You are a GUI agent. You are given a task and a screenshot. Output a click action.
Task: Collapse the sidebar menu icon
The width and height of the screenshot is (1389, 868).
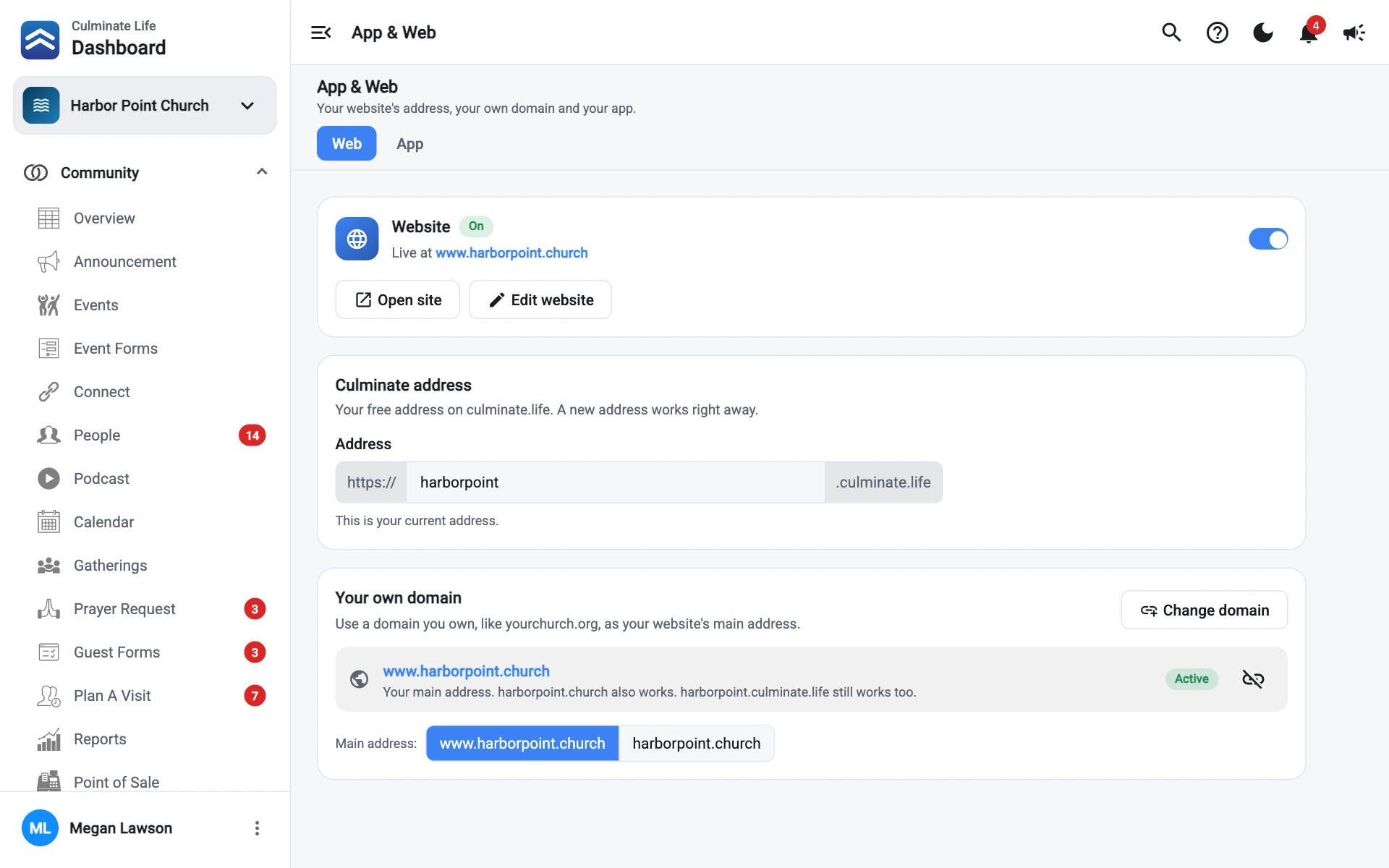tap(320, 33)
